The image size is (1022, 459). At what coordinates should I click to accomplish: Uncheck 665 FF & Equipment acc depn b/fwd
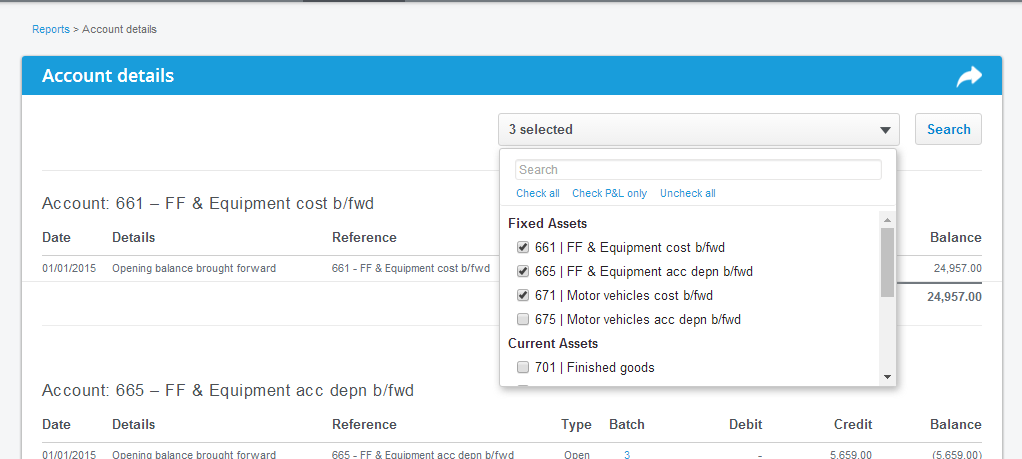pos(523,271)
